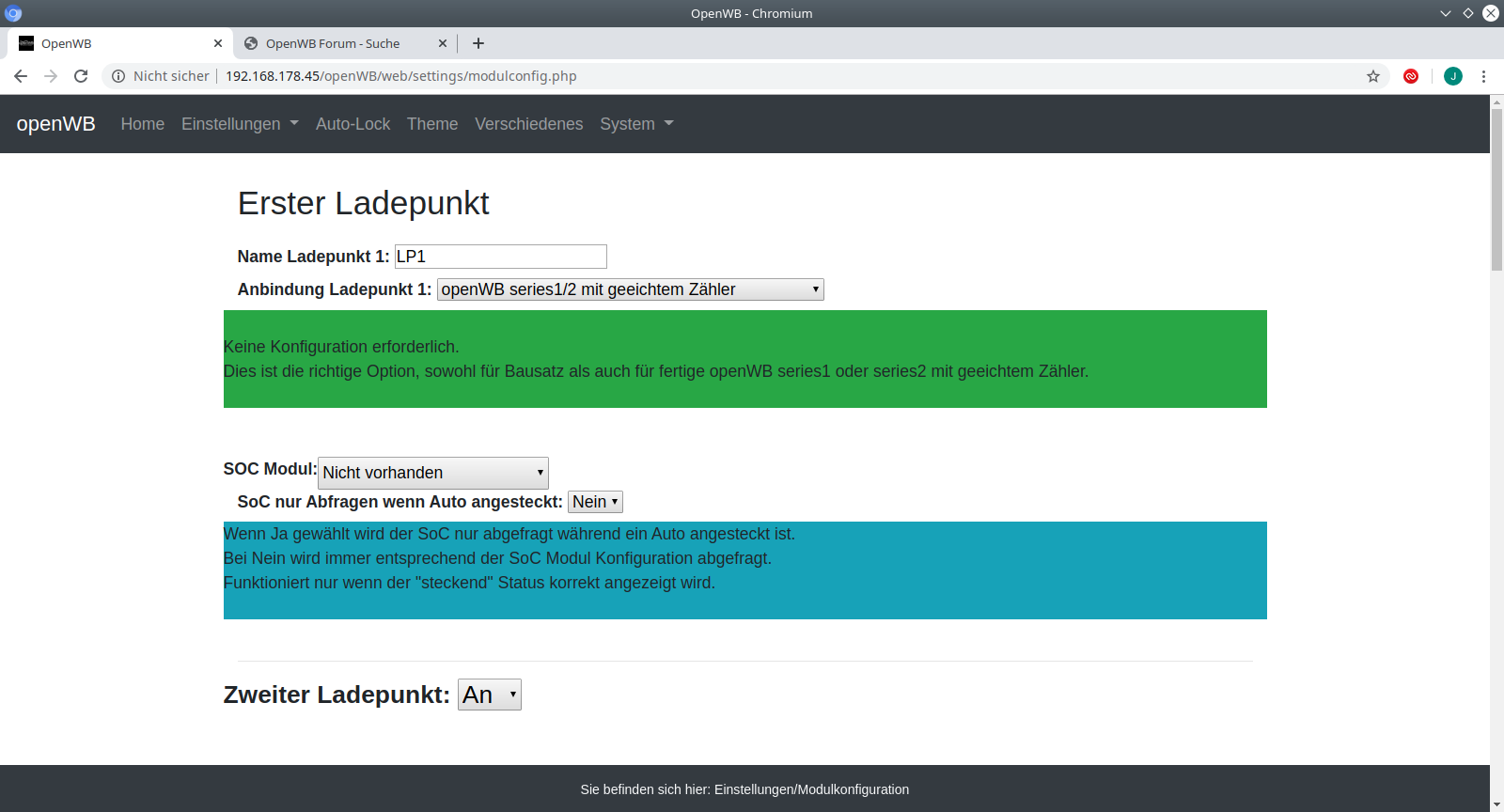Open Anbindung Ladepunkt 1 dropdown

[x=631, y=289]
